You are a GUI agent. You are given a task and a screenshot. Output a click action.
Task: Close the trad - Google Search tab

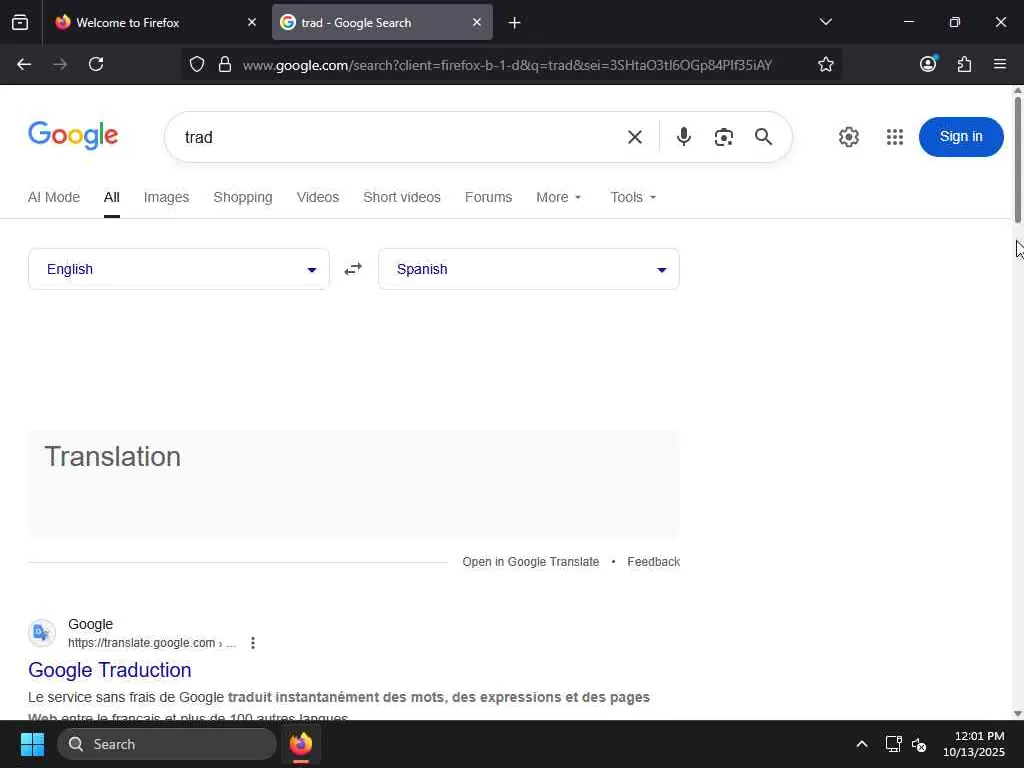[x=477, y=22]
